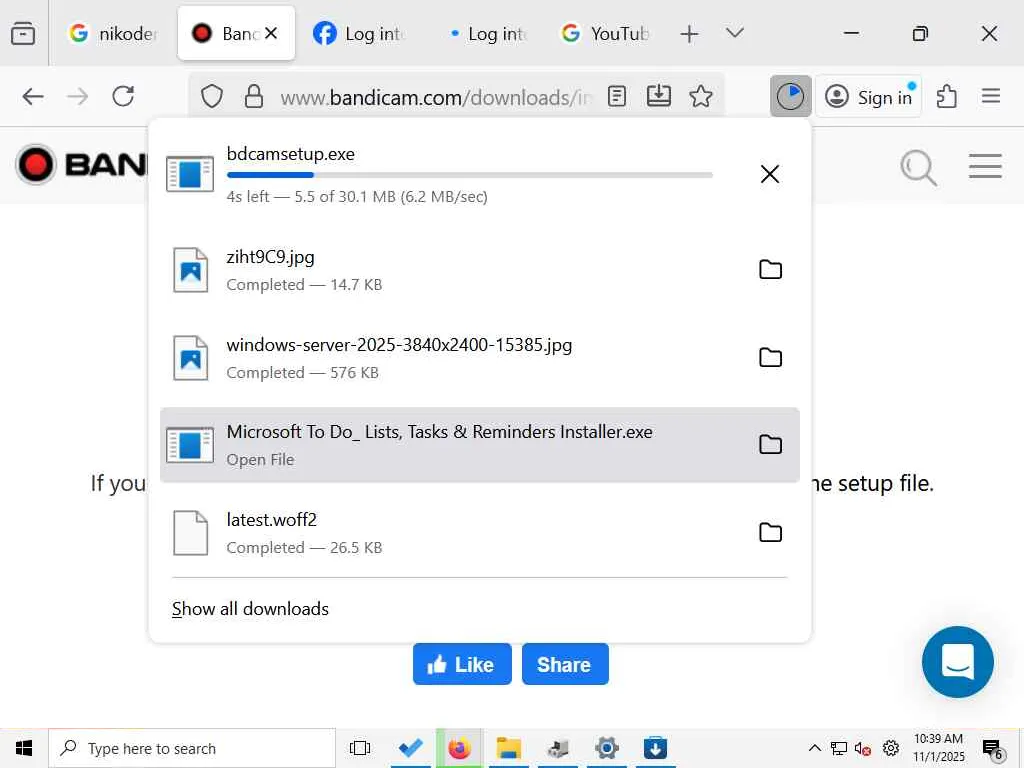Open Task View in taskbar
This screenshot has width=1024, height=768.
[360, 748]
